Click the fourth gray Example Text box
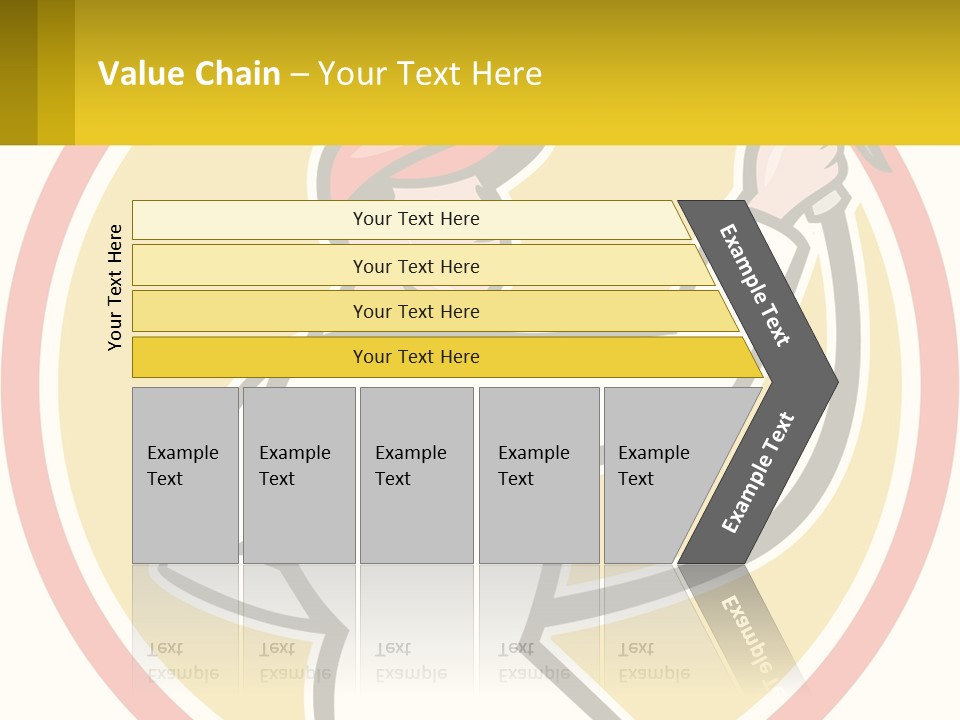Viewport: 960px width, 720px height. [x=539, y=474]
